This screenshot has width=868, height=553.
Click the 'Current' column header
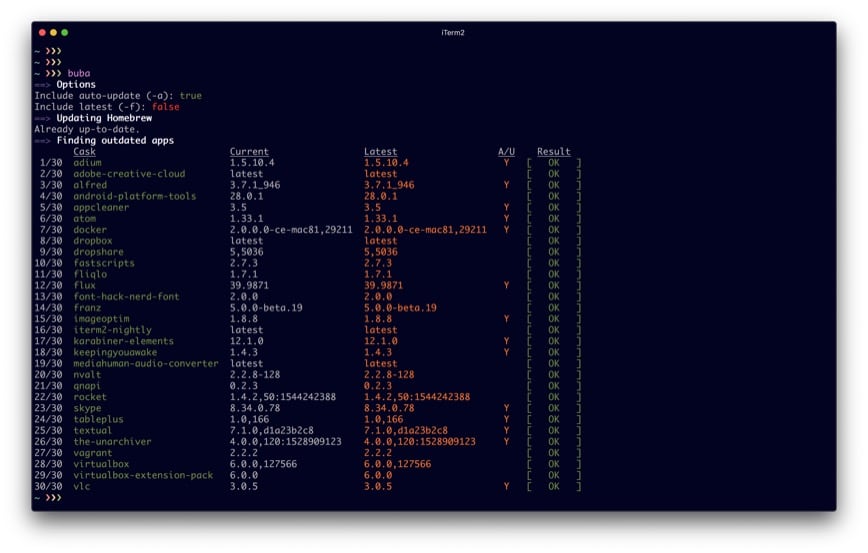(x=249, y=152)
